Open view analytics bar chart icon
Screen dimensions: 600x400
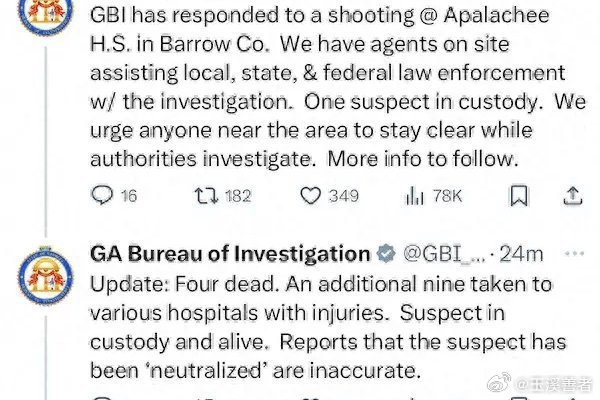[414, 196]
